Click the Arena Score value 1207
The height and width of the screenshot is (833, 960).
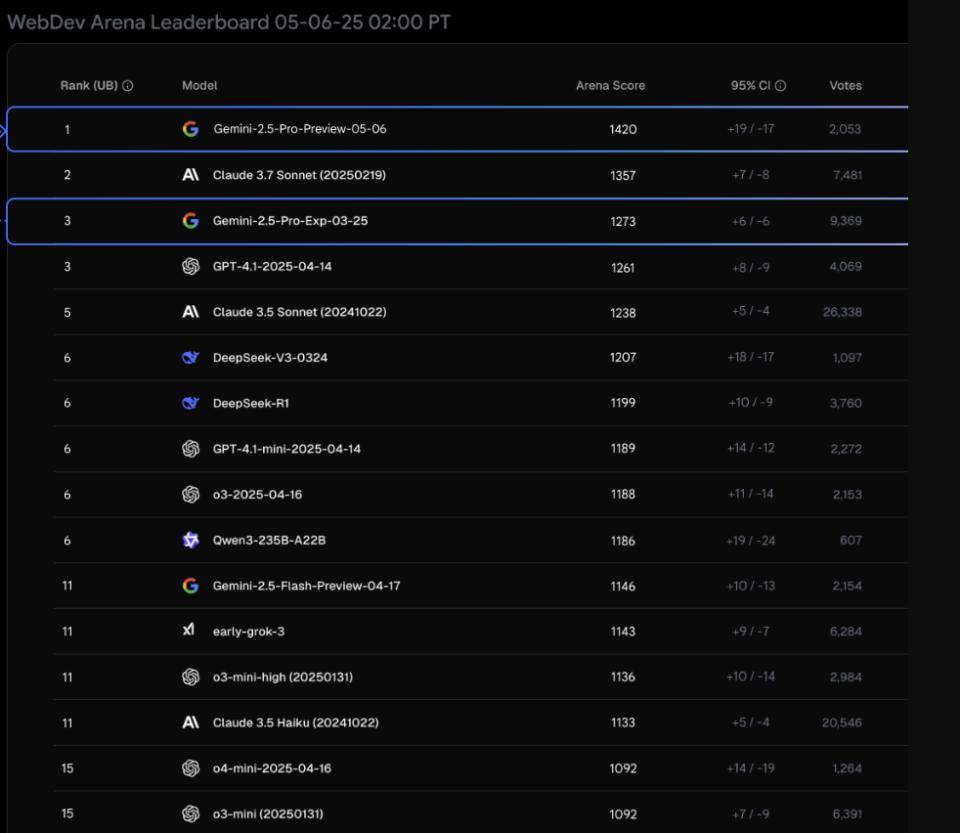pos(623,357)
